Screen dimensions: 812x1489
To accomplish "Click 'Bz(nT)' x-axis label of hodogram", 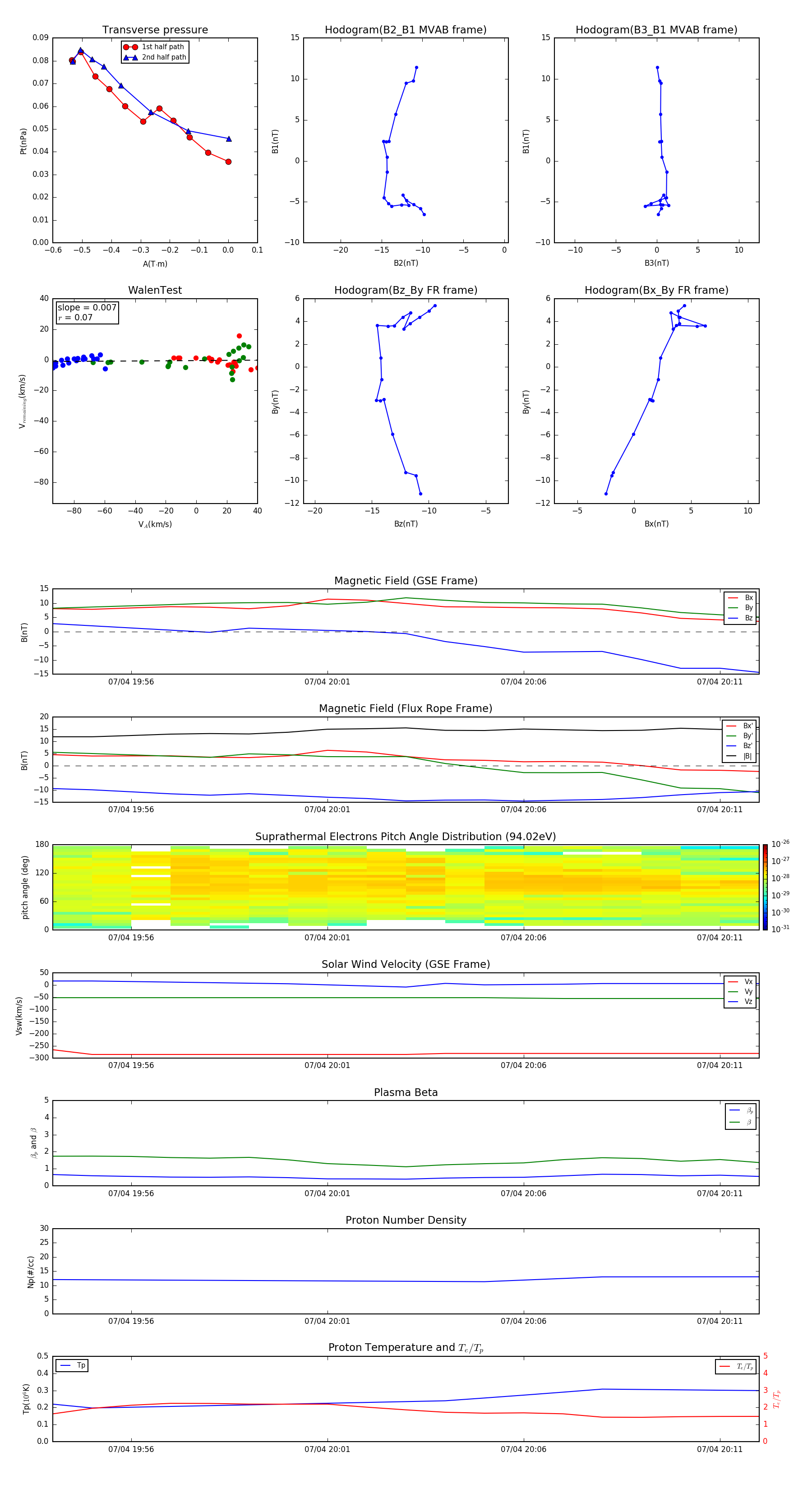I will click(x=406, y=524).
